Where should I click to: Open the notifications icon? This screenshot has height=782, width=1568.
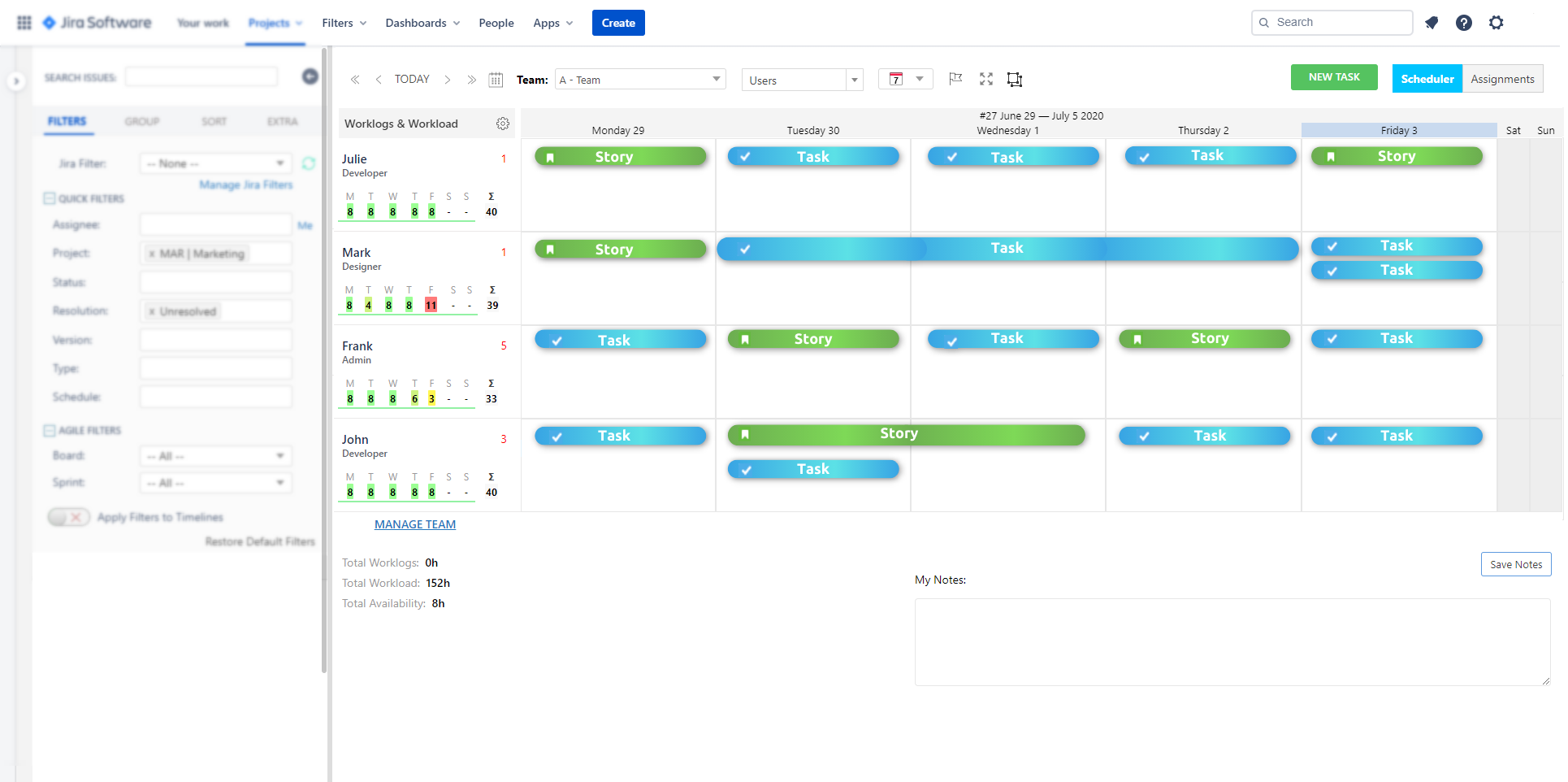(1432, 23)
